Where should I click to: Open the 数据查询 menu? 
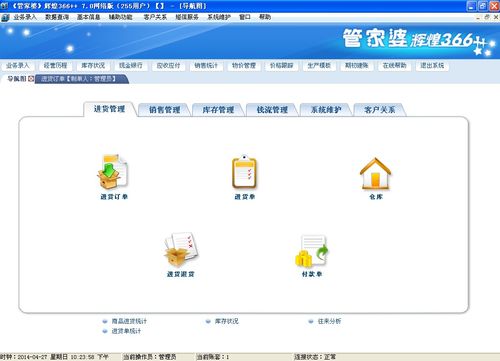point(57,17)
